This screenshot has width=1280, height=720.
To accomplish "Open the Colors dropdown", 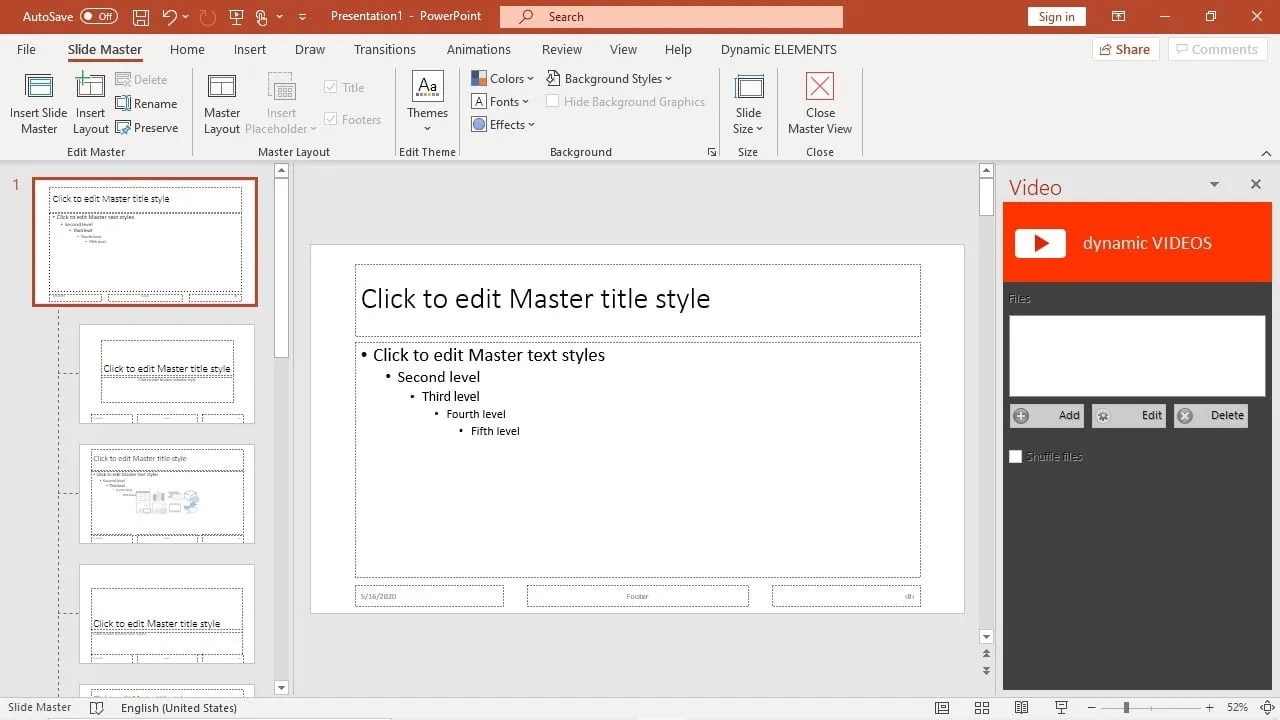I will [503, 78].
